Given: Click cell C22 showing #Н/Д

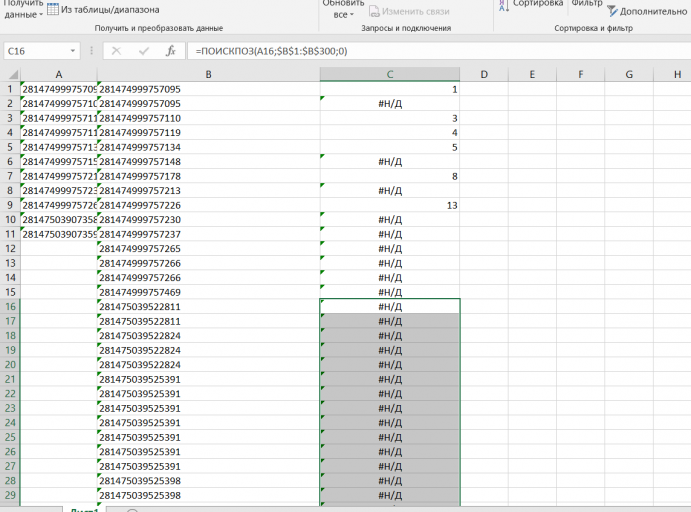Looking at the screenshot, I should pos(390,393).
